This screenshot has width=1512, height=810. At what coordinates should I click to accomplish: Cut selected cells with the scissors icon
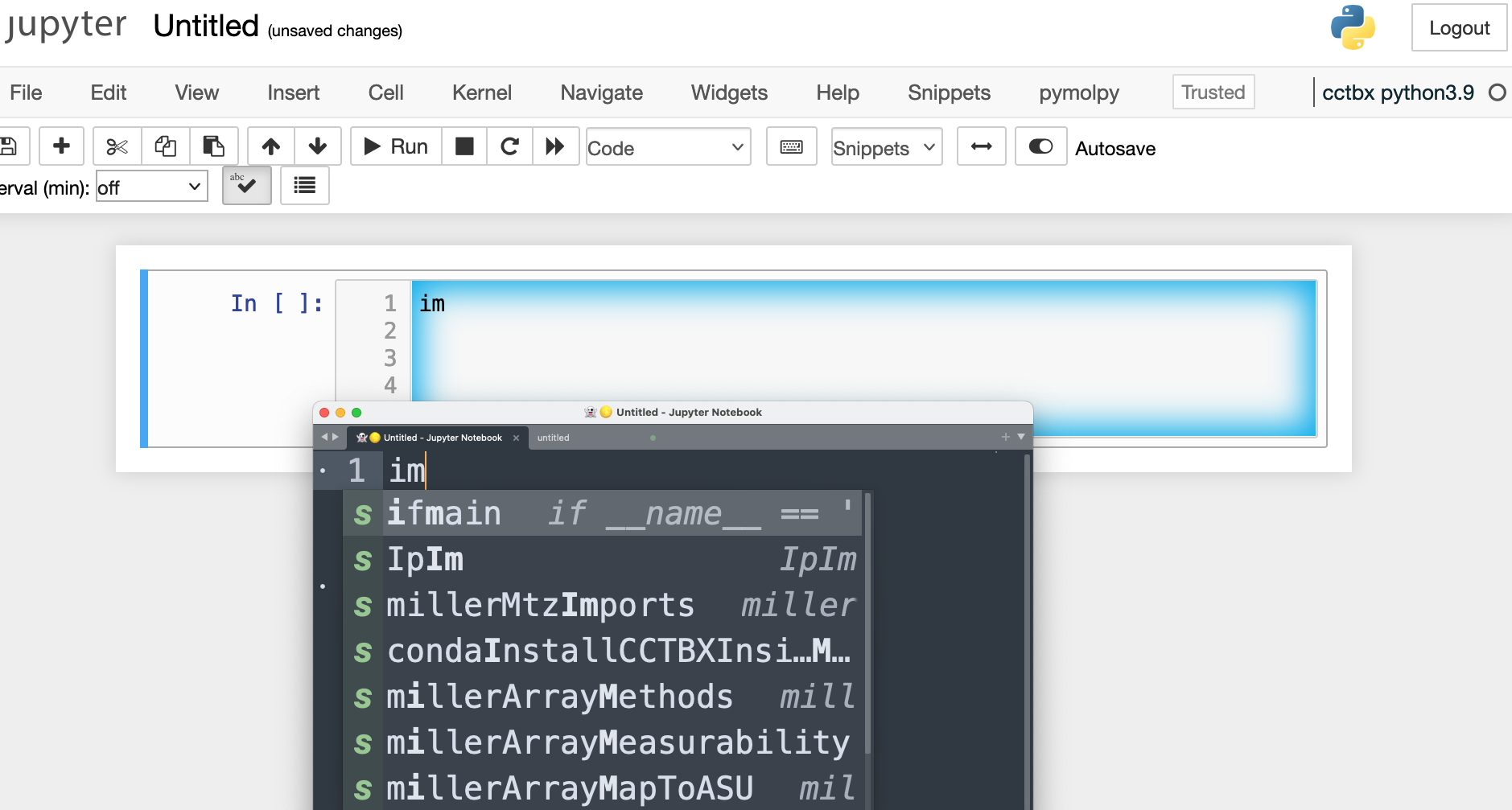[117, 146]
